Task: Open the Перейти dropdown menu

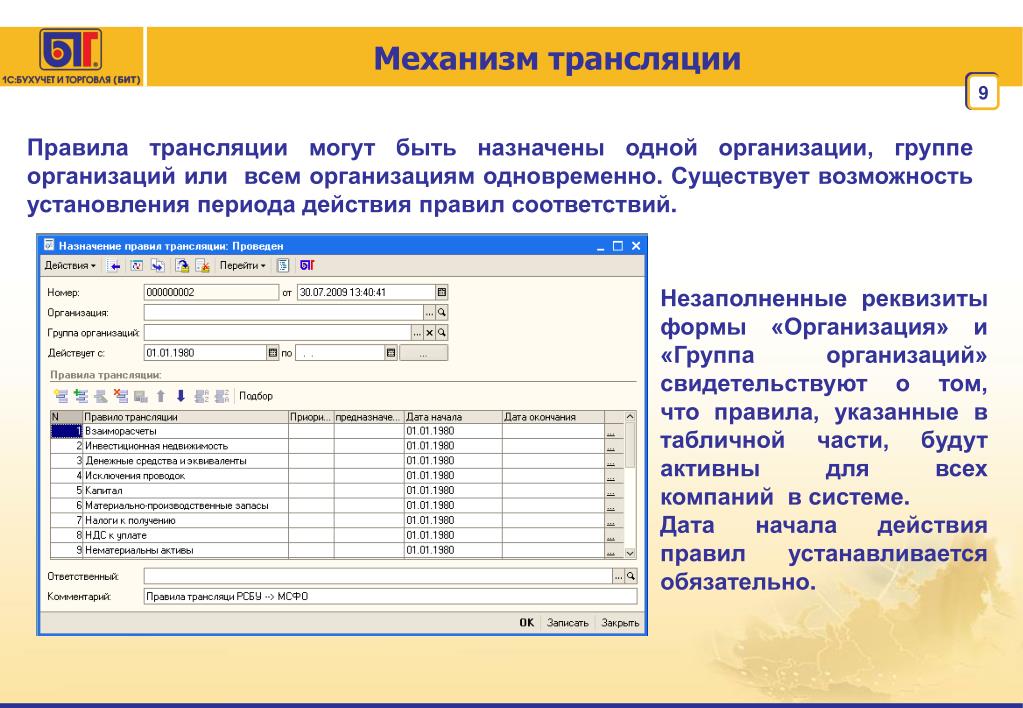Action: click(243, 266)
